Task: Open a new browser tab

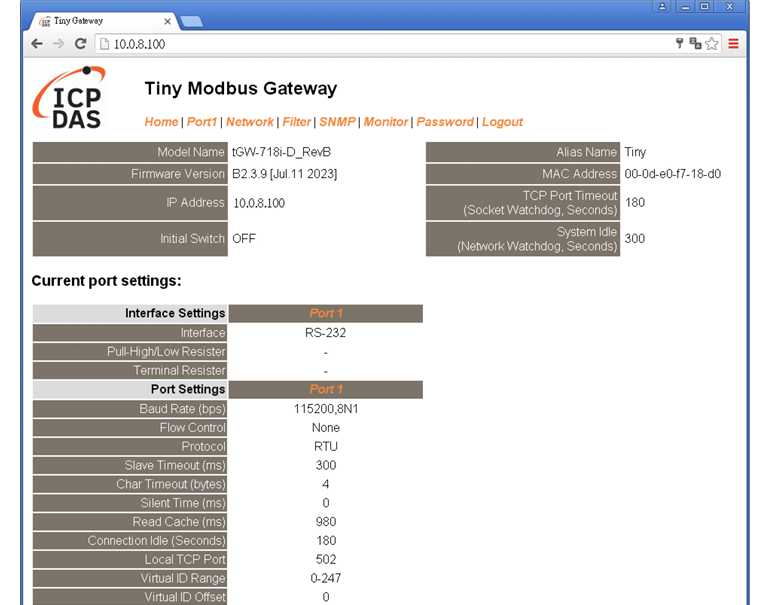Action: click(192, 21)
